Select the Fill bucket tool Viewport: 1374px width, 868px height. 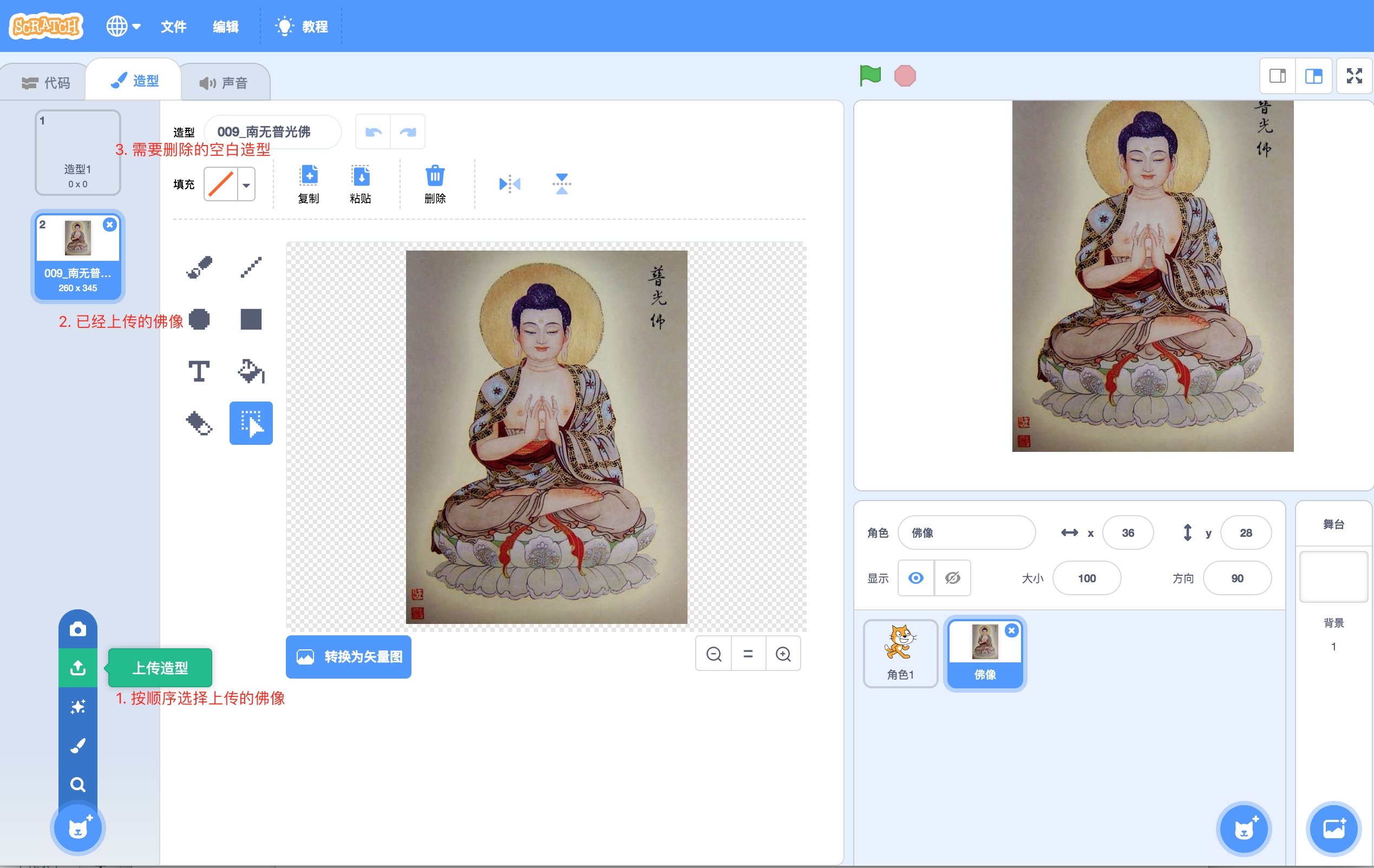coord(251,371)
